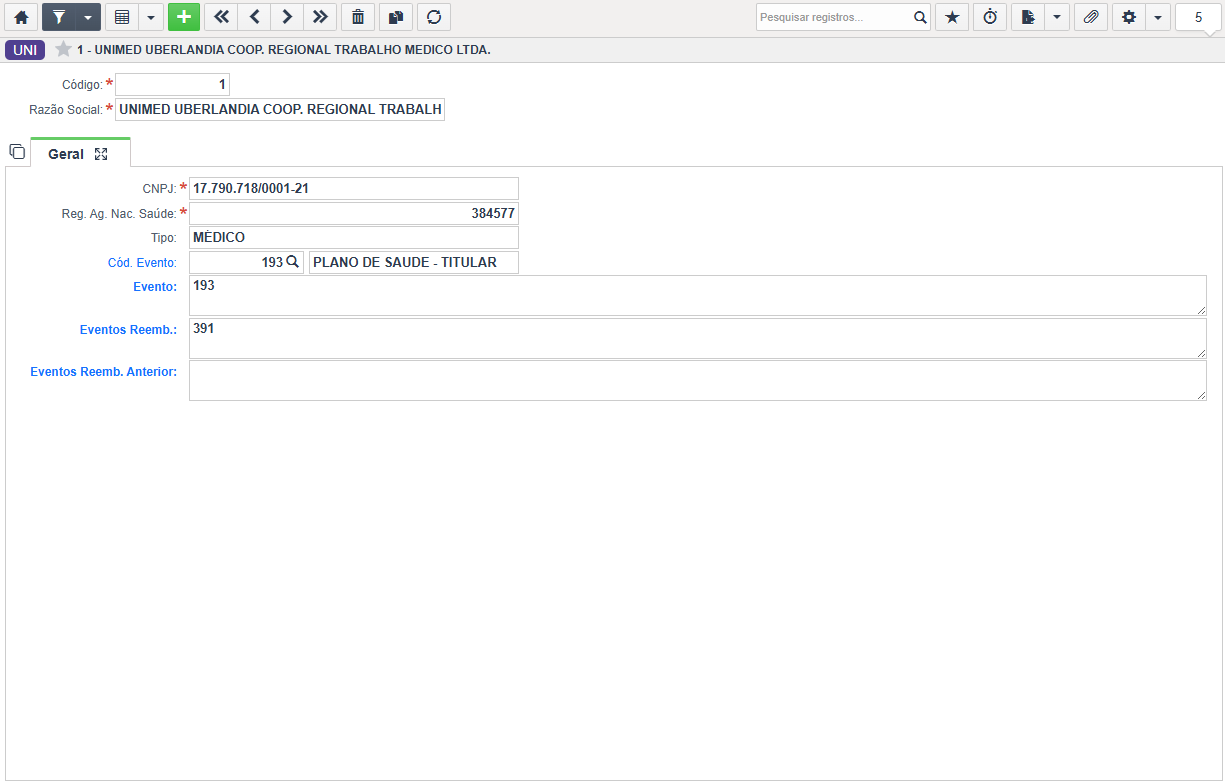Open the Cód. Evento label link

pos(142,263)
